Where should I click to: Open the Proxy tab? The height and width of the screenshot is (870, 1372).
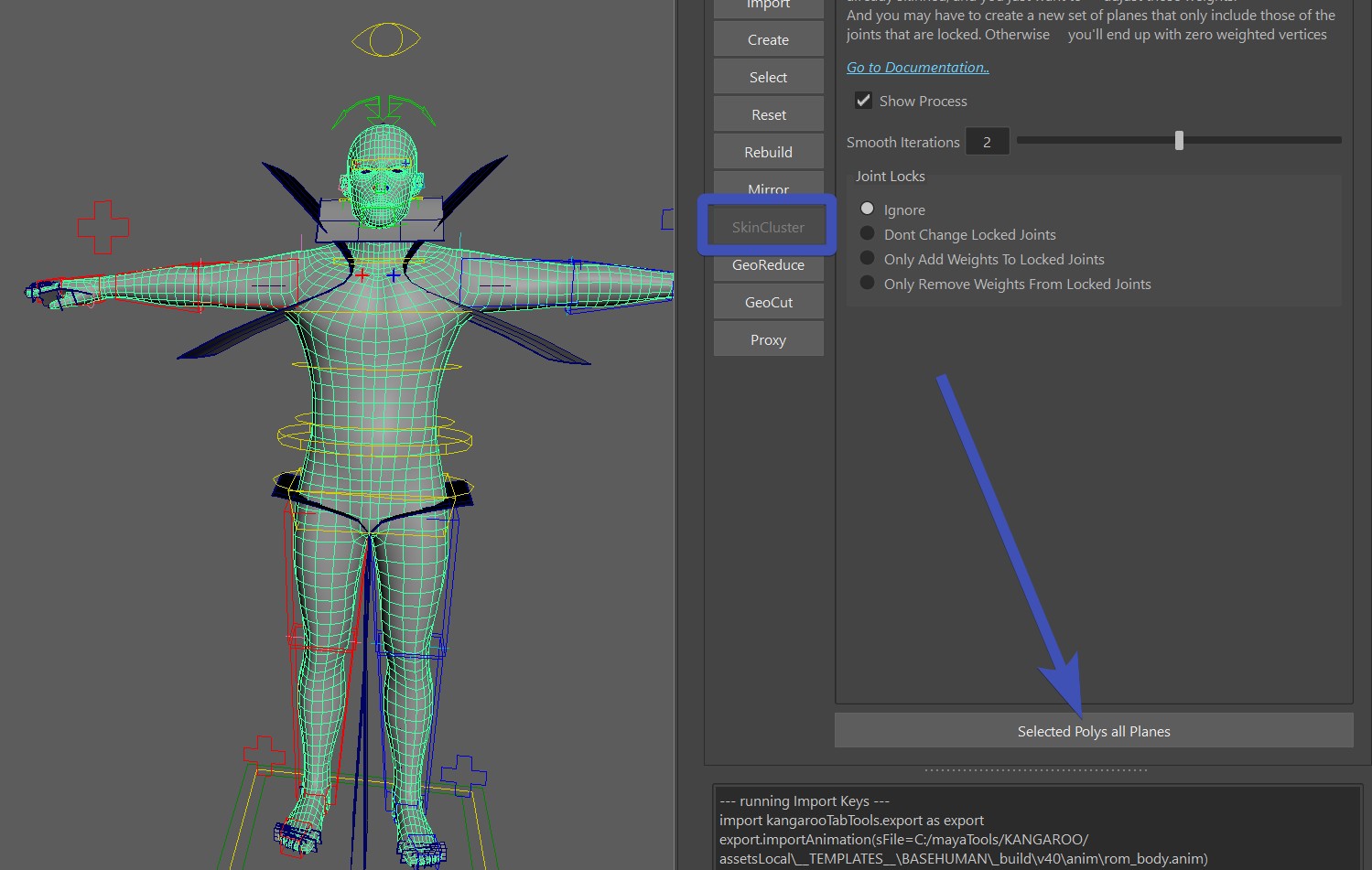click(768, 339)
